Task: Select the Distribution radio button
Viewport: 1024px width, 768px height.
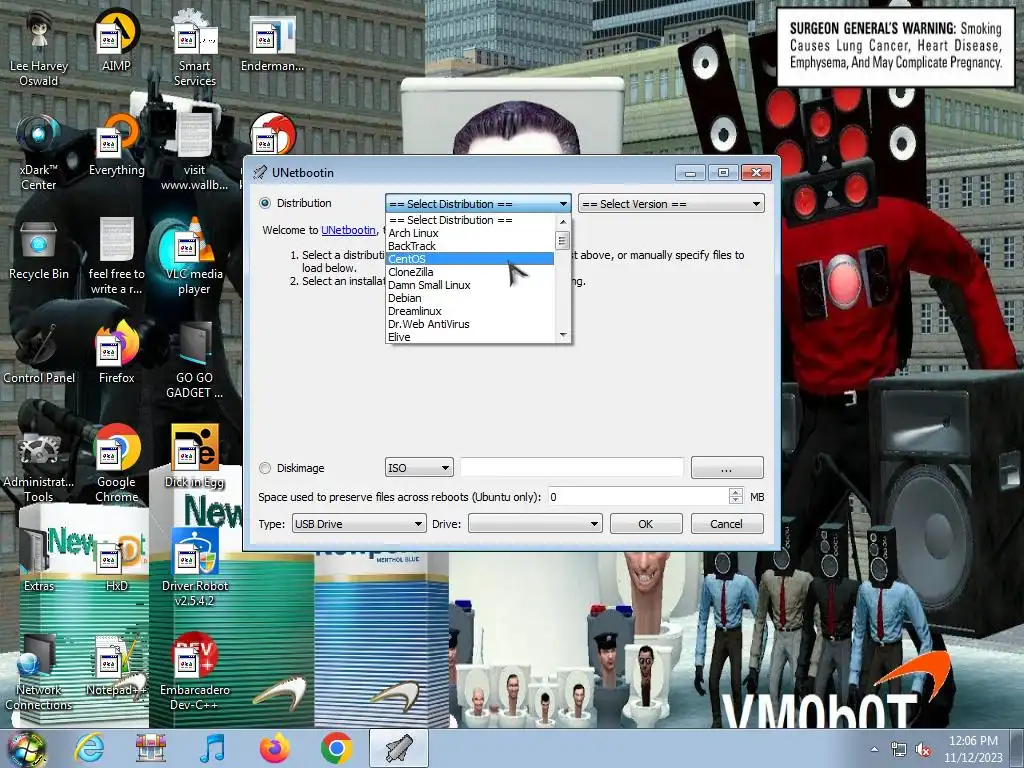Action: (x=265, y=203)
